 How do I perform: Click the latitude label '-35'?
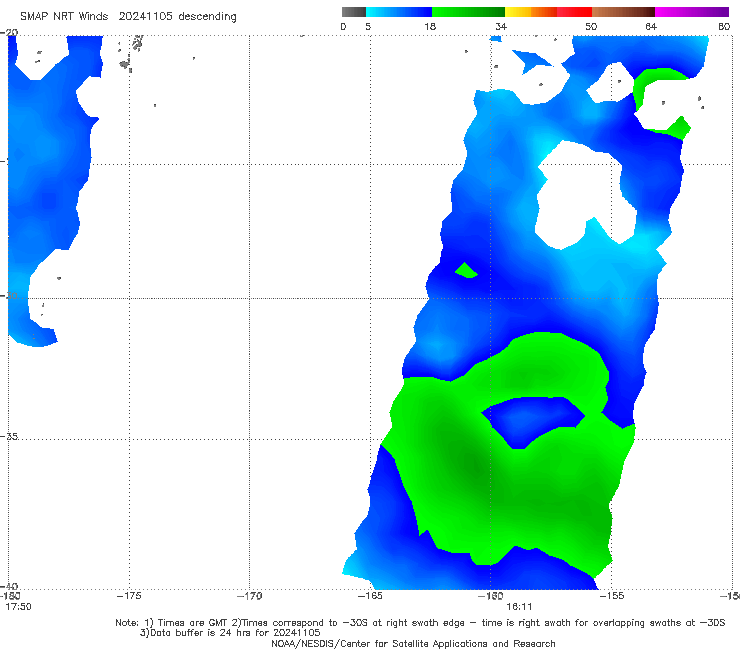(9, 436)
